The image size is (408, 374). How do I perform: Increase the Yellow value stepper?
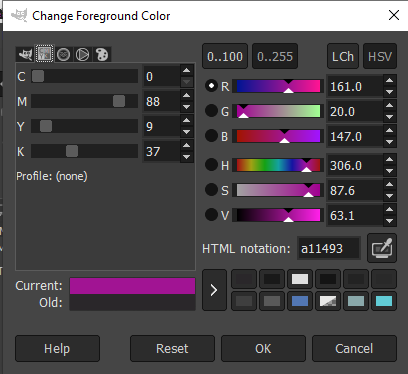point(187,120)
